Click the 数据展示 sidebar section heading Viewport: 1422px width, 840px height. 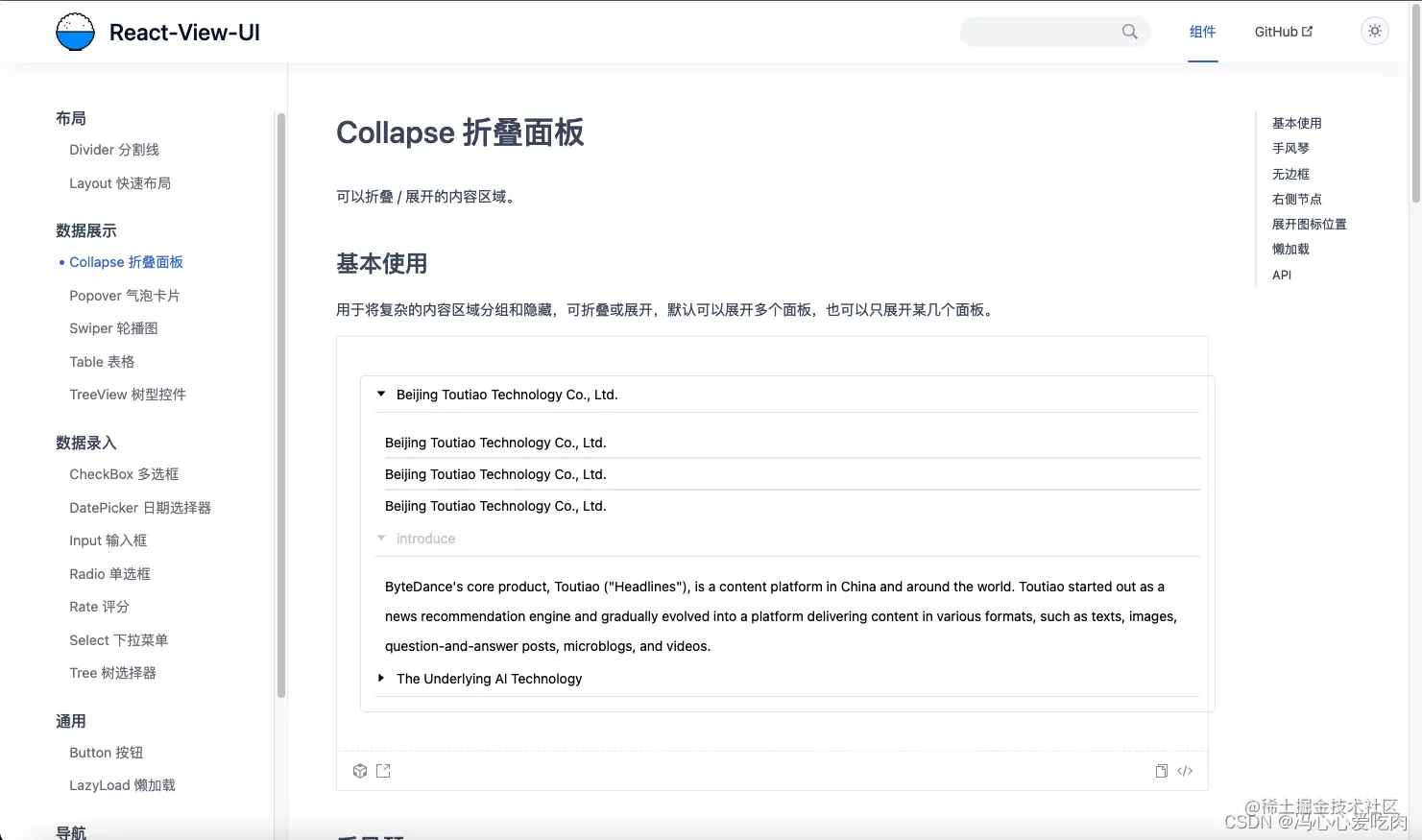point(86,230)
